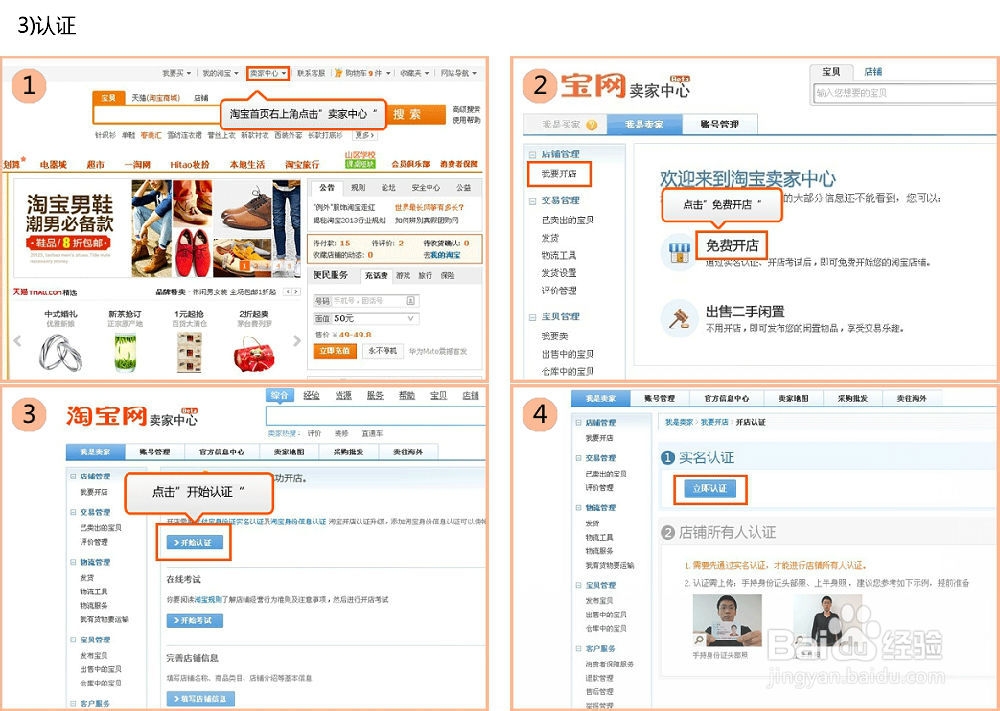1000x711 pixels.
Task: Click 物流工具 in the panel 3 sidebar
Action: (94, 592)
